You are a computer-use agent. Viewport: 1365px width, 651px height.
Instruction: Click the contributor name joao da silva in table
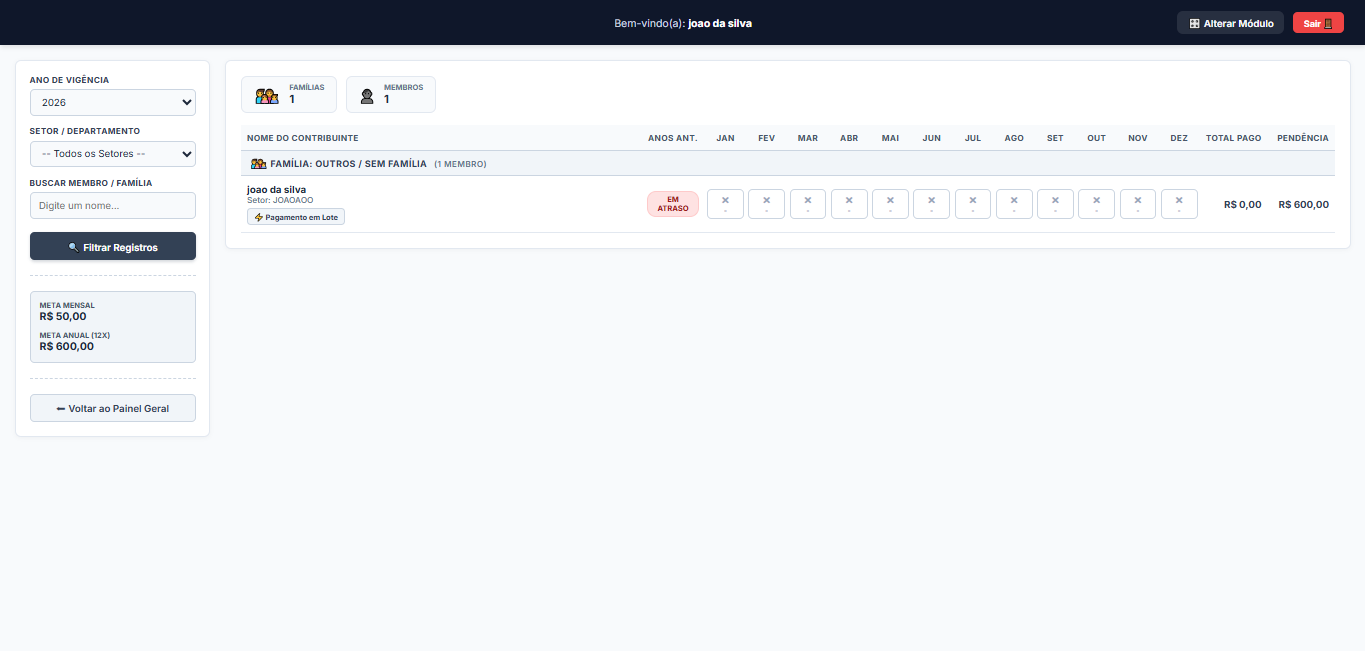[x=277, y=189]
